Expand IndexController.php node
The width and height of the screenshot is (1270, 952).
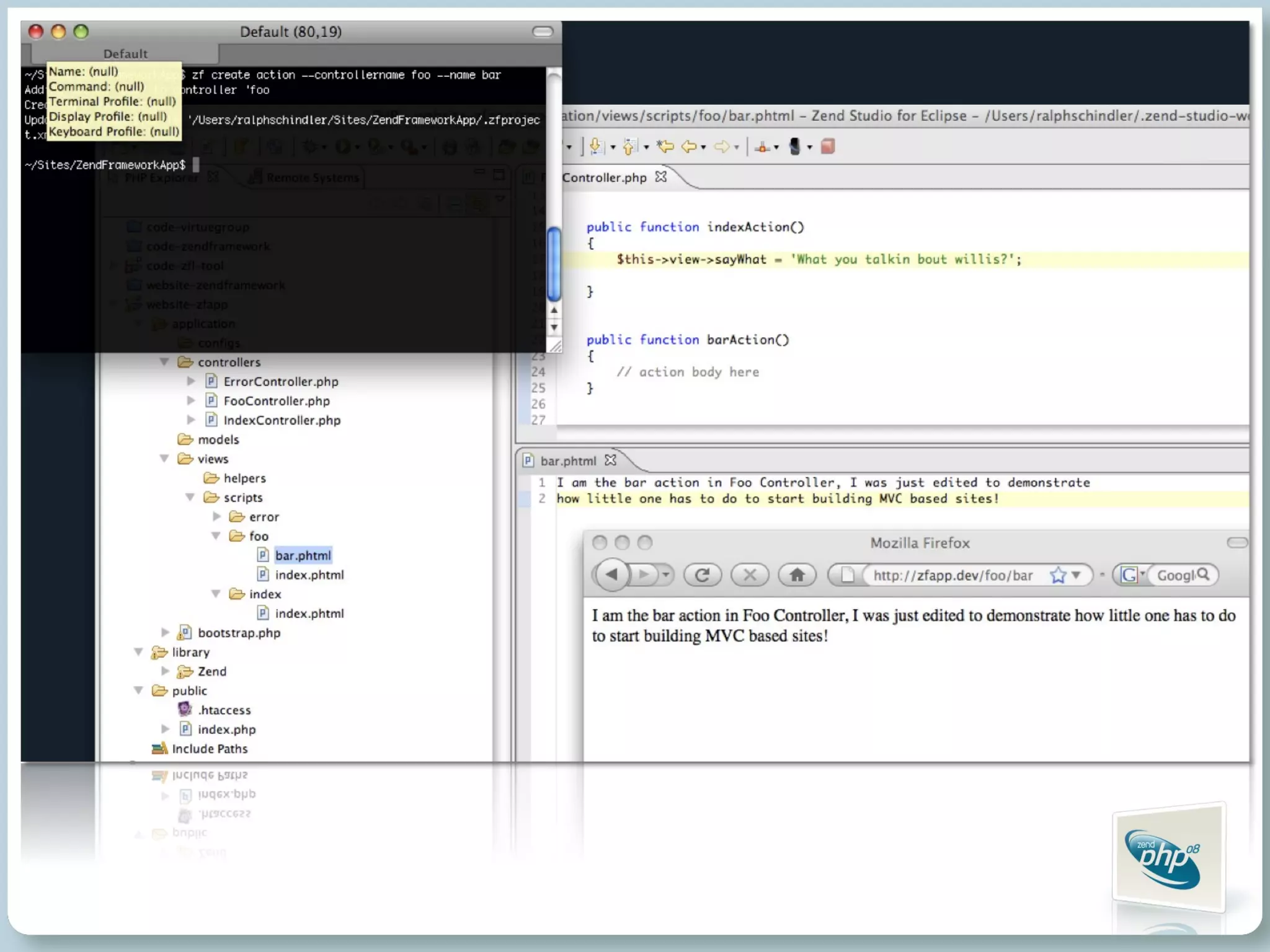coord(191,420)
